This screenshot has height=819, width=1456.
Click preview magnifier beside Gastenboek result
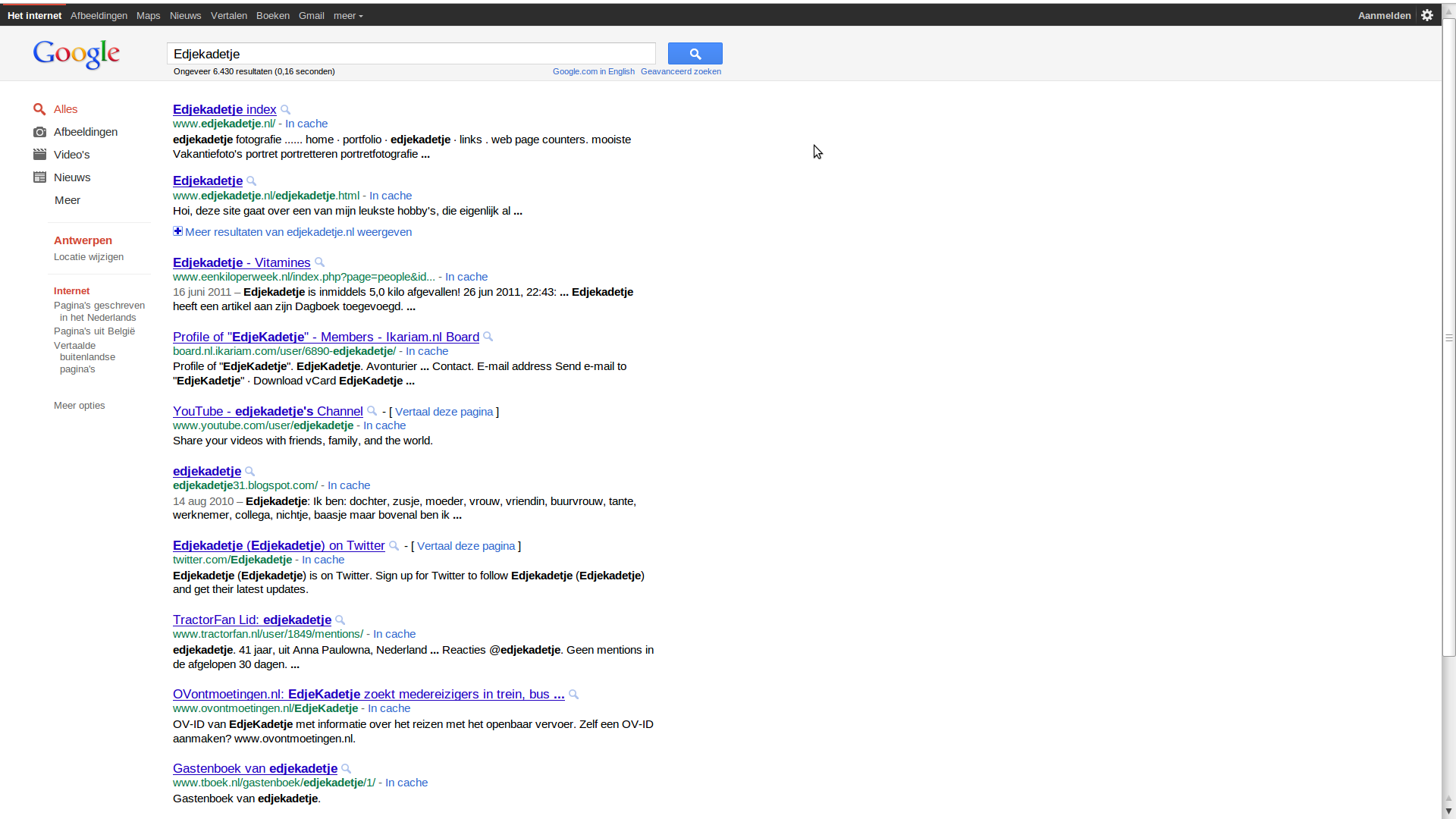[x=347, y=769]
